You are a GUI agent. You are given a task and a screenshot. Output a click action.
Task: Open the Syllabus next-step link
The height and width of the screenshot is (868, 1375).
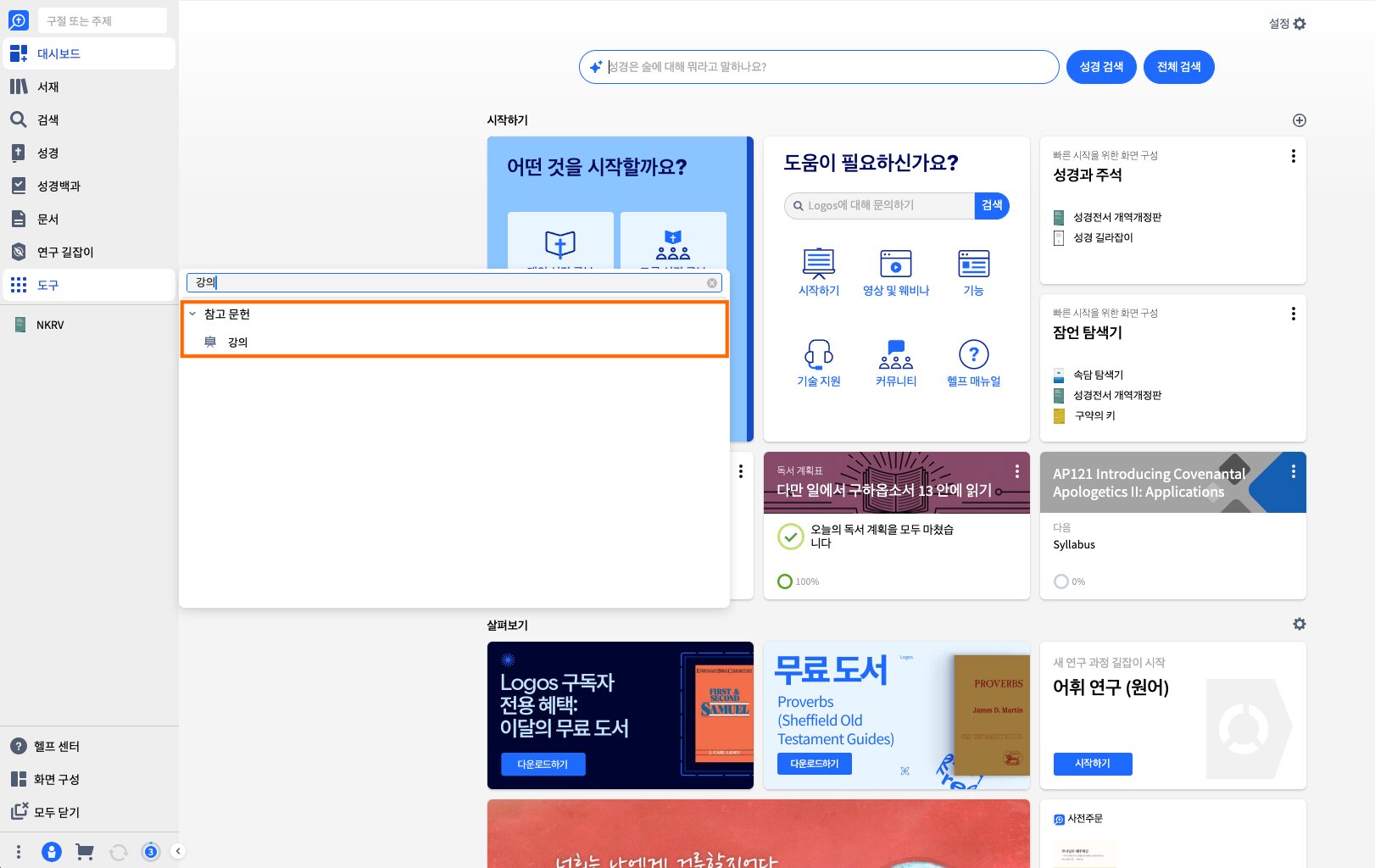pos(1074,544)
